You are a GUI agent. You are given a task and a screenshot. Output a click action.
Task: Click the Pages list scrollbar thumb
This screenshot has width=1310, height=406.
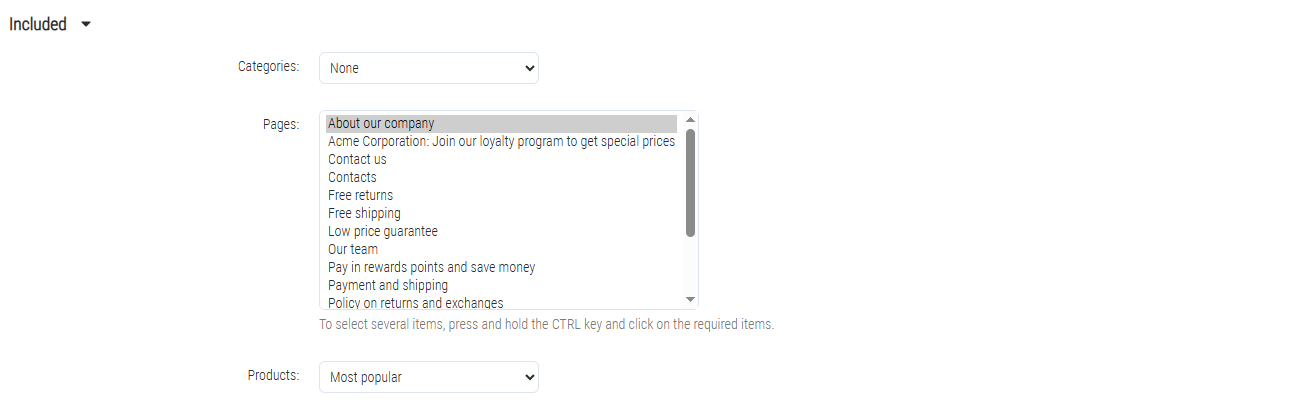click(x=690, y=183)
